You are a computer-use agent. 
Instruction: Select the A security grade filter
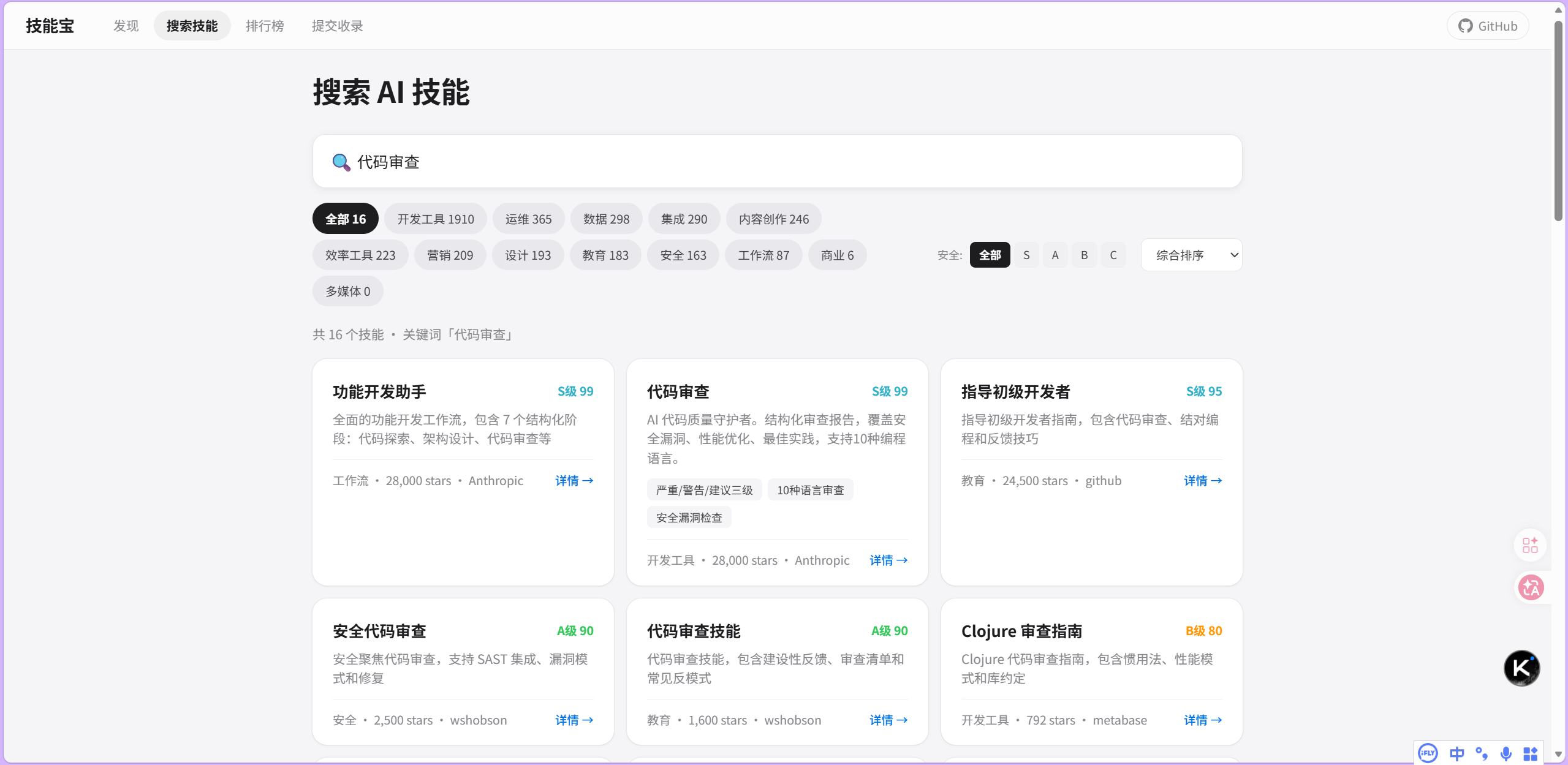pos(1055,255)
